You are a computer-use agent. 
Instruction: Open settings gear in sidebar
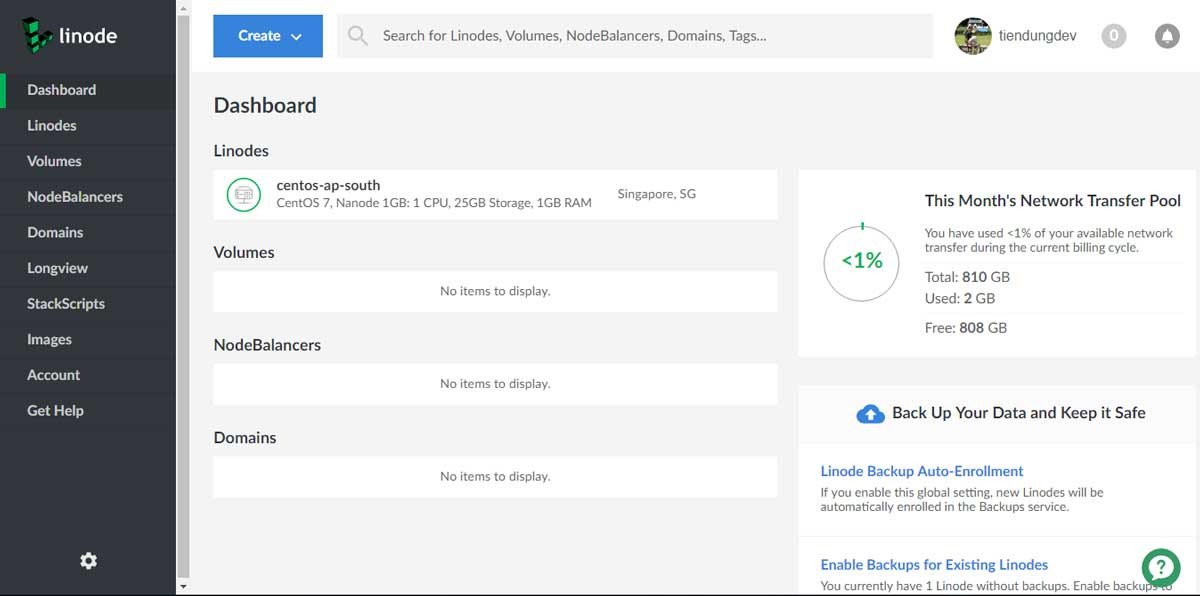pos(88,561)
